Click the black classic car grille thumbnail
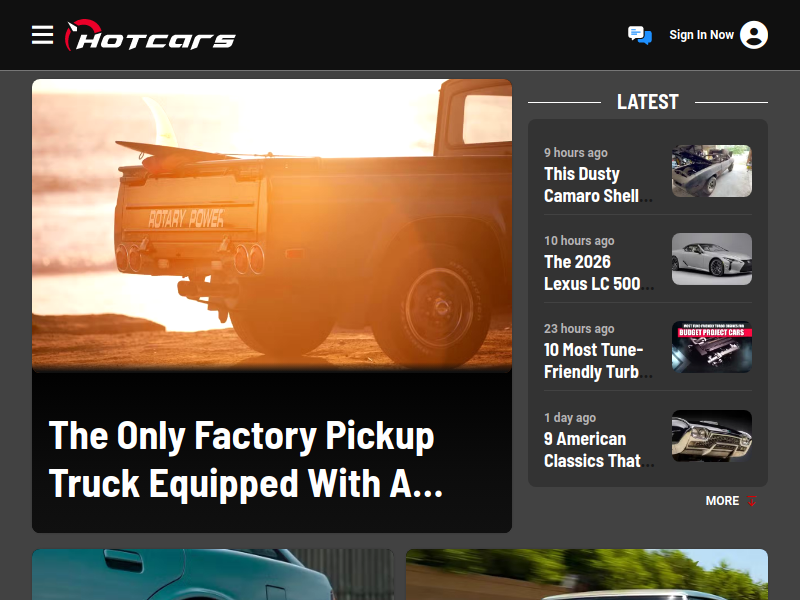 (x=711, y=436)
